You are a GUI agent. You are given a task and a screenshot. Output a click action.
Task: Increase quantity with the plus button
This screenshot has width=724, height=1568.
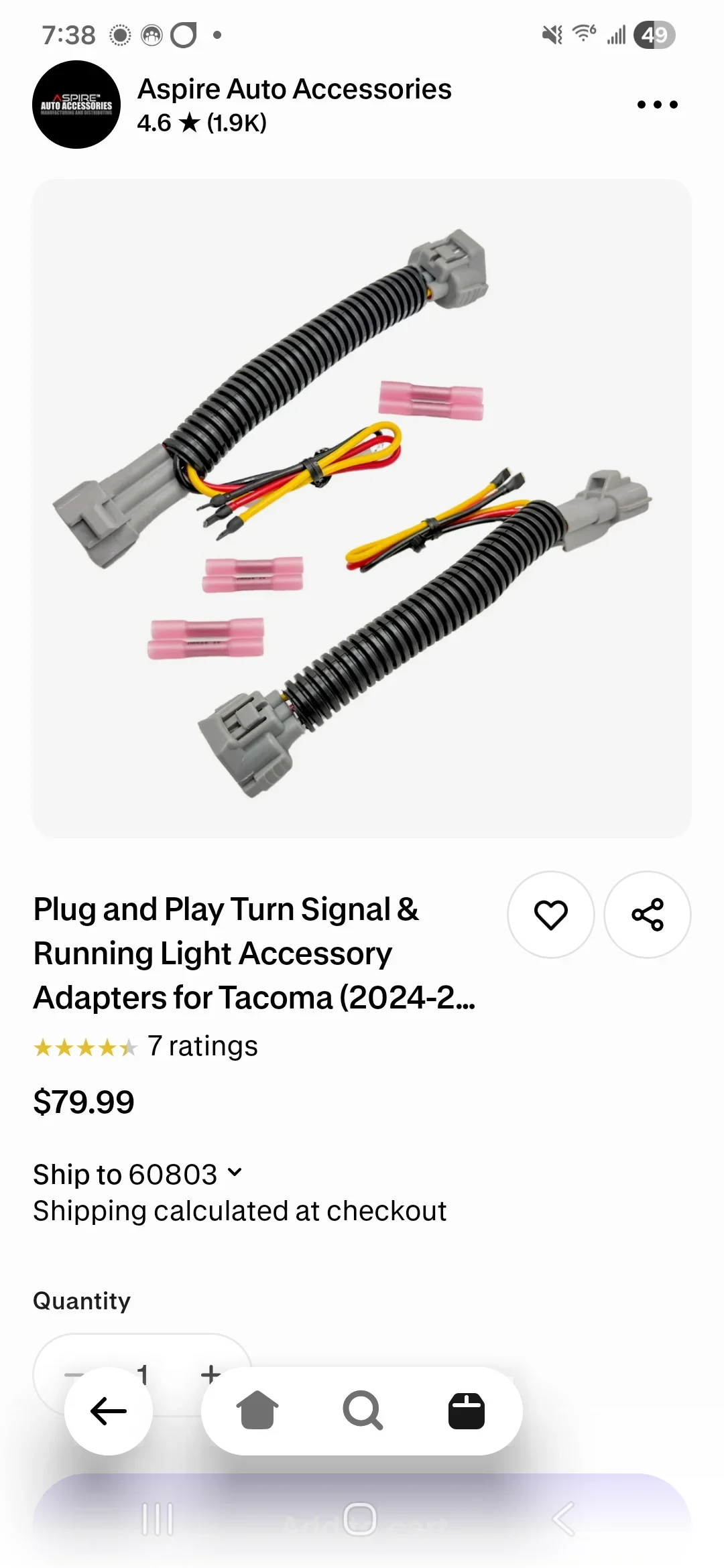click(210, 1374)
